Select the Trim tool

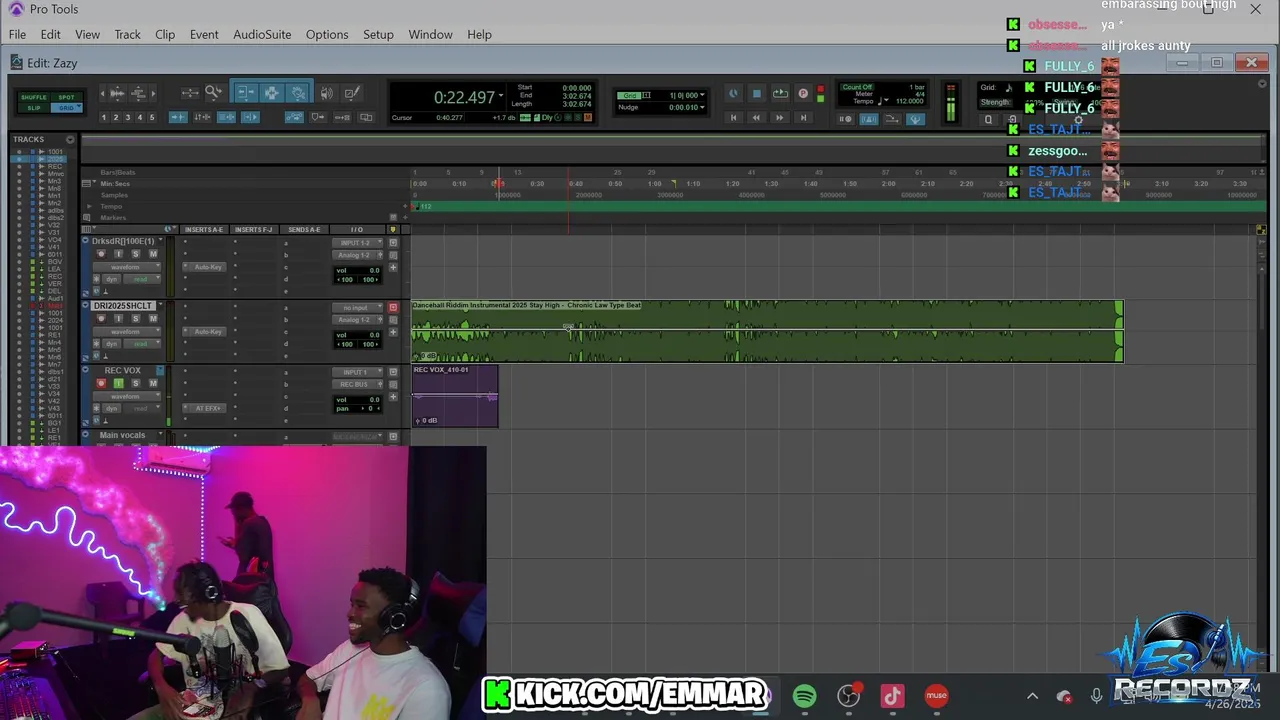point(246,92)
